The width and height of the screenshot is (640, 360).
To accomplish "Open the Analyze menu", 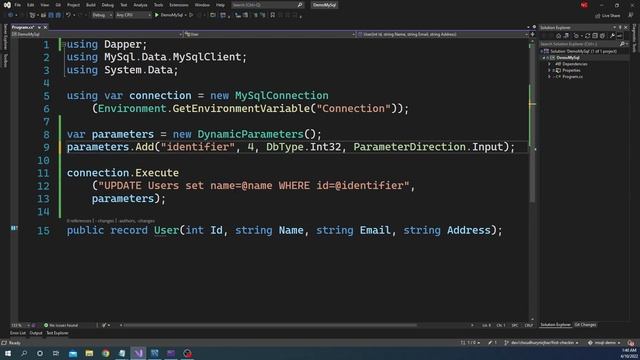I will click(x=140, y=5).
